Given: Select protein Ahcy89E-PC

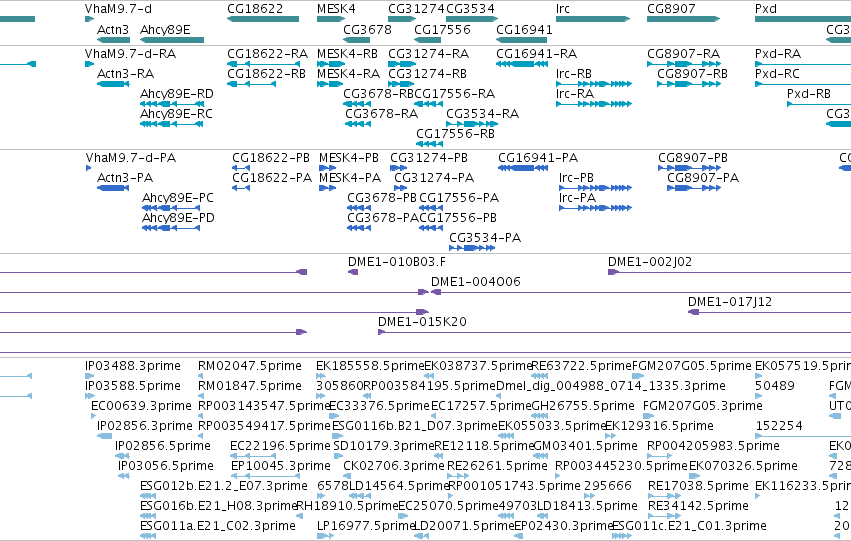Looking at the screenshot, I should click(171, 208).
